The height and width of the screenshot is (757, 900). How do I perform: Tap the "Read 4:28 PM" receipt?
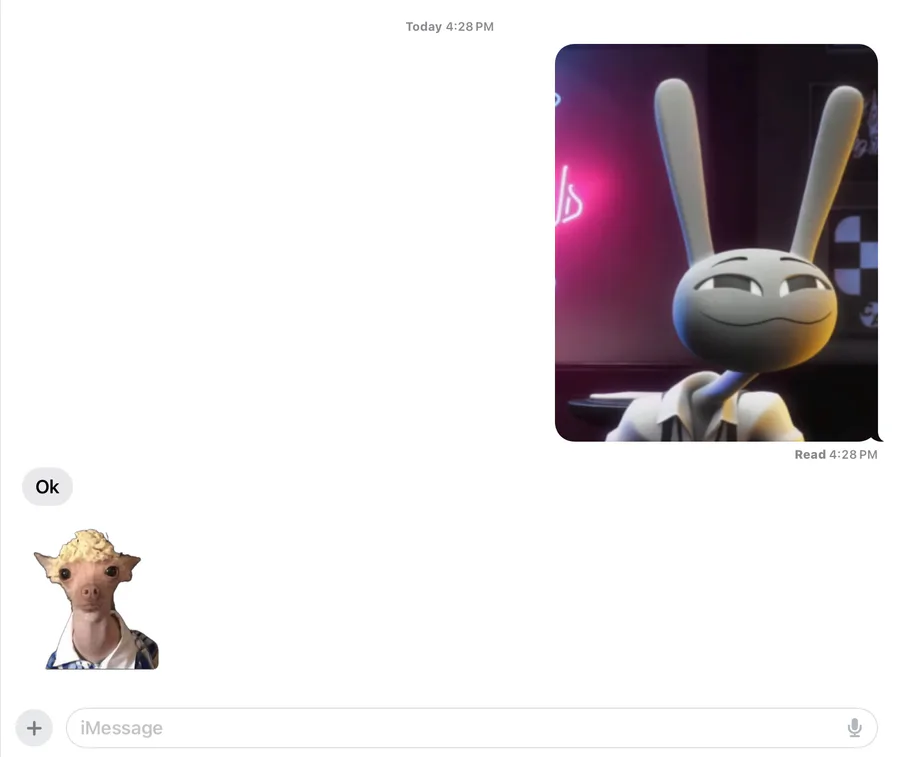coord(836,455)
